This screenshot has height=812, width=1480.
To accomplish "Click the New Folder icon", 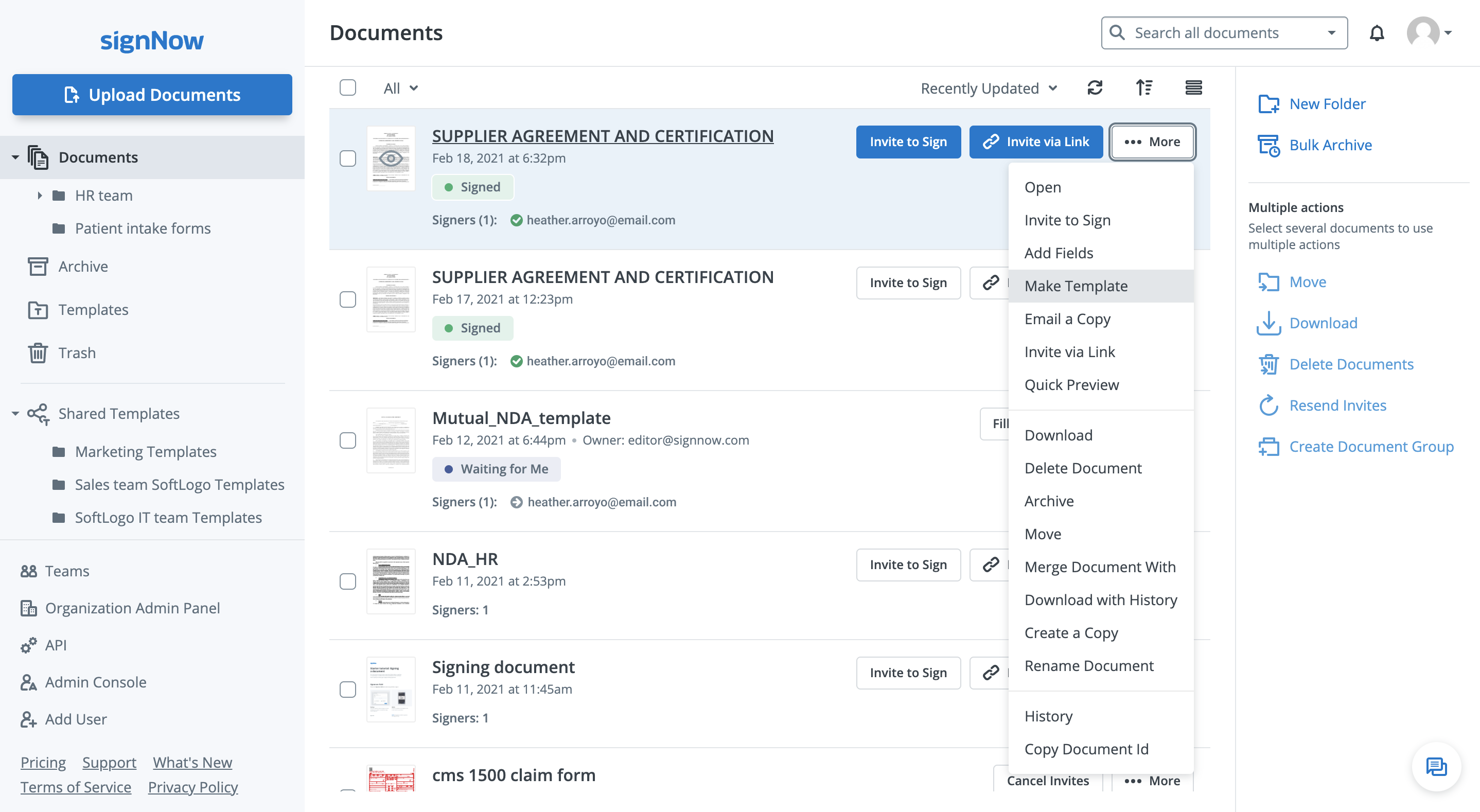I will (x=1268, y=104).
